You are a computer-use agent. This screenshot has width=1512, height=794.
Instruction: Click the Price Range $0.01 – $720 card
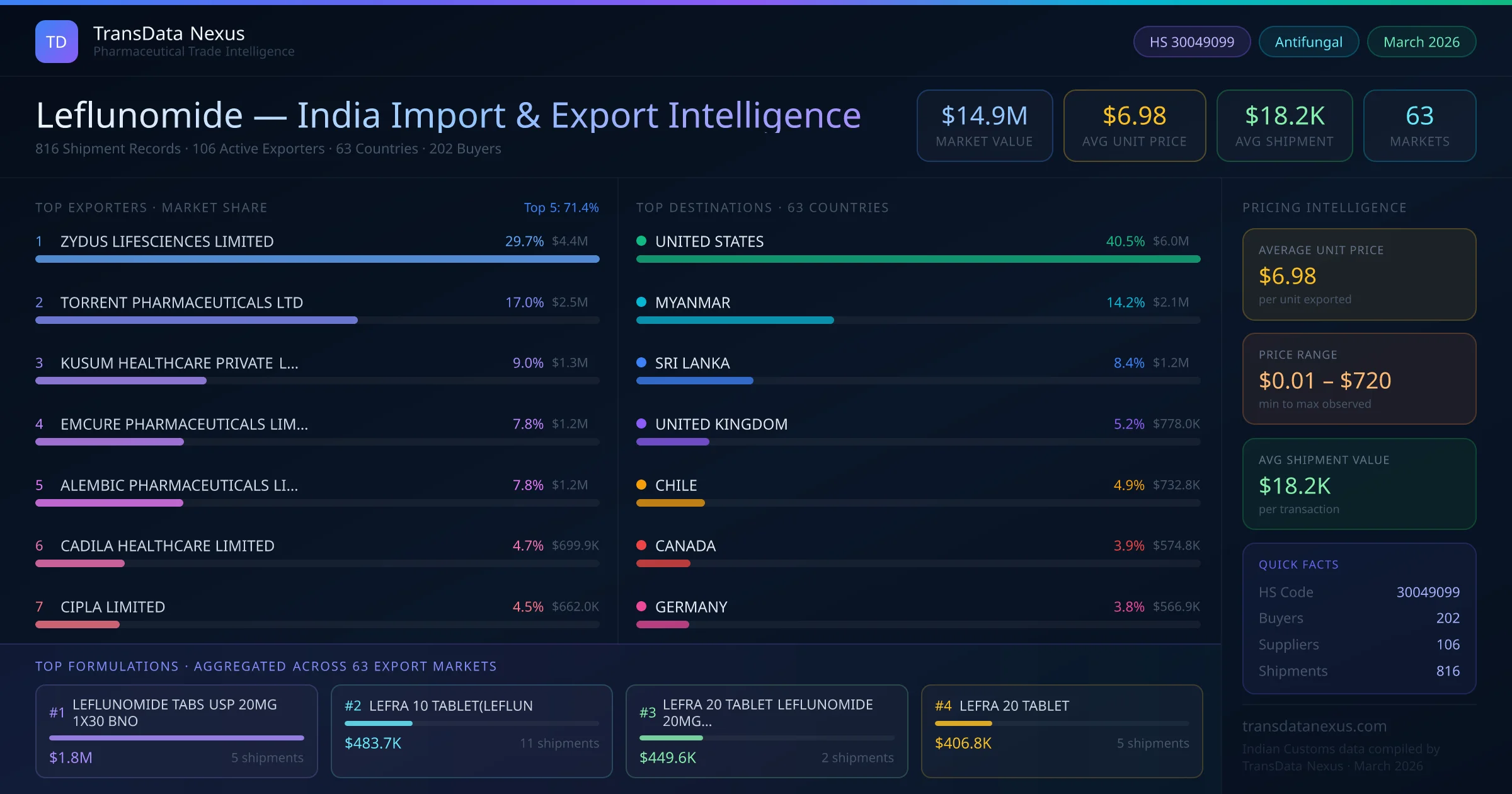(1359, 379)
